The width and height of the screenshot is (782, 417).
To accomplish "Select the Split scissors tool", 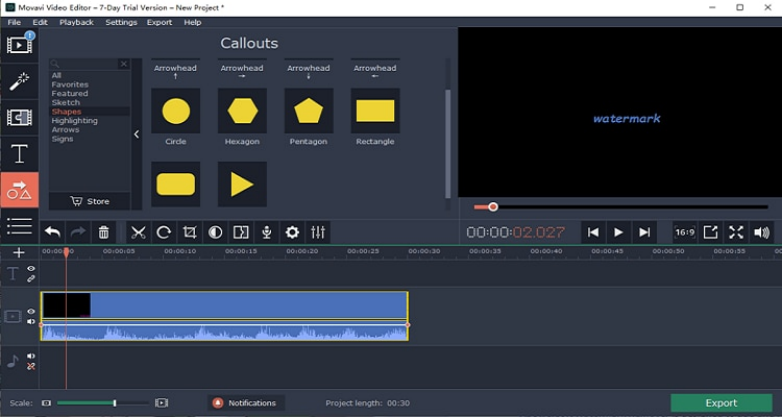I will tap(138, 232).
